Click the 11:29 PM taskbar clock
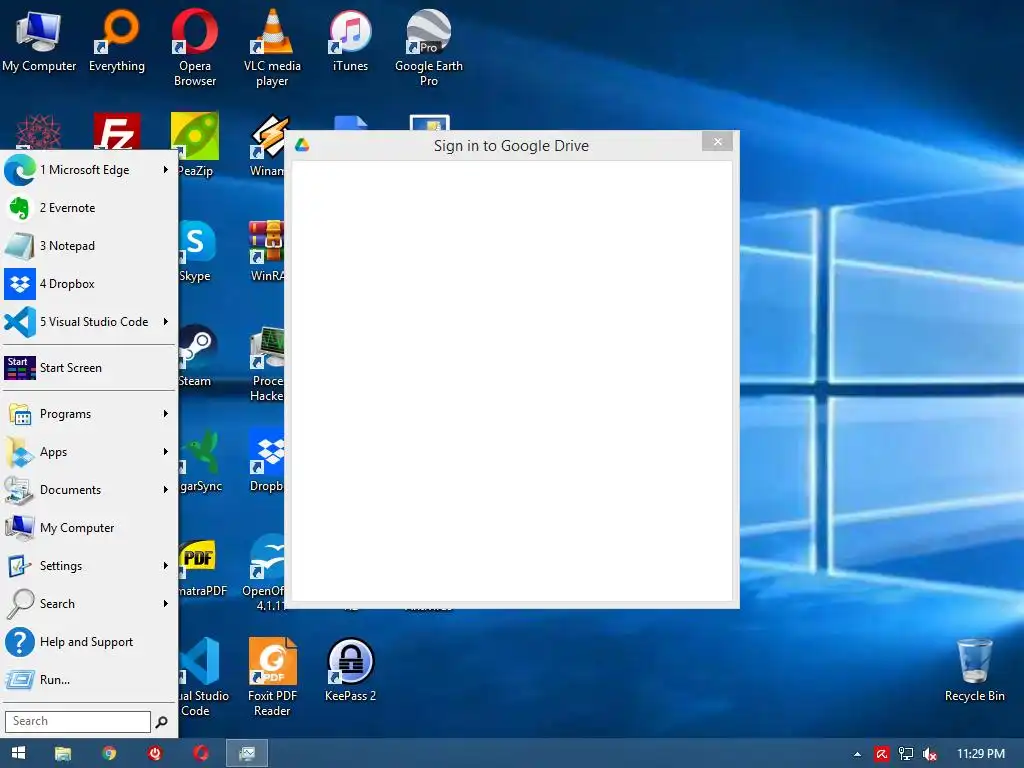1024x768 pixels. [981, 754]
